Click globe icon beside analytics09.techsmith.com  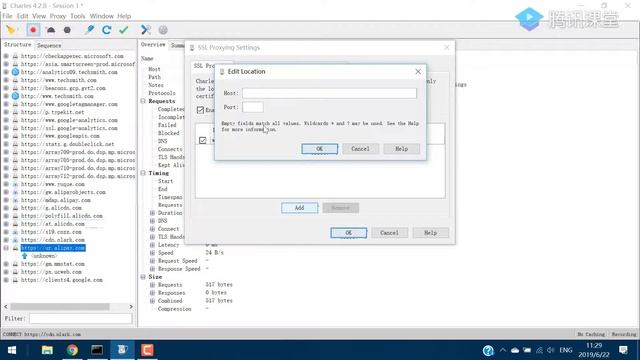tap(16, 72)
